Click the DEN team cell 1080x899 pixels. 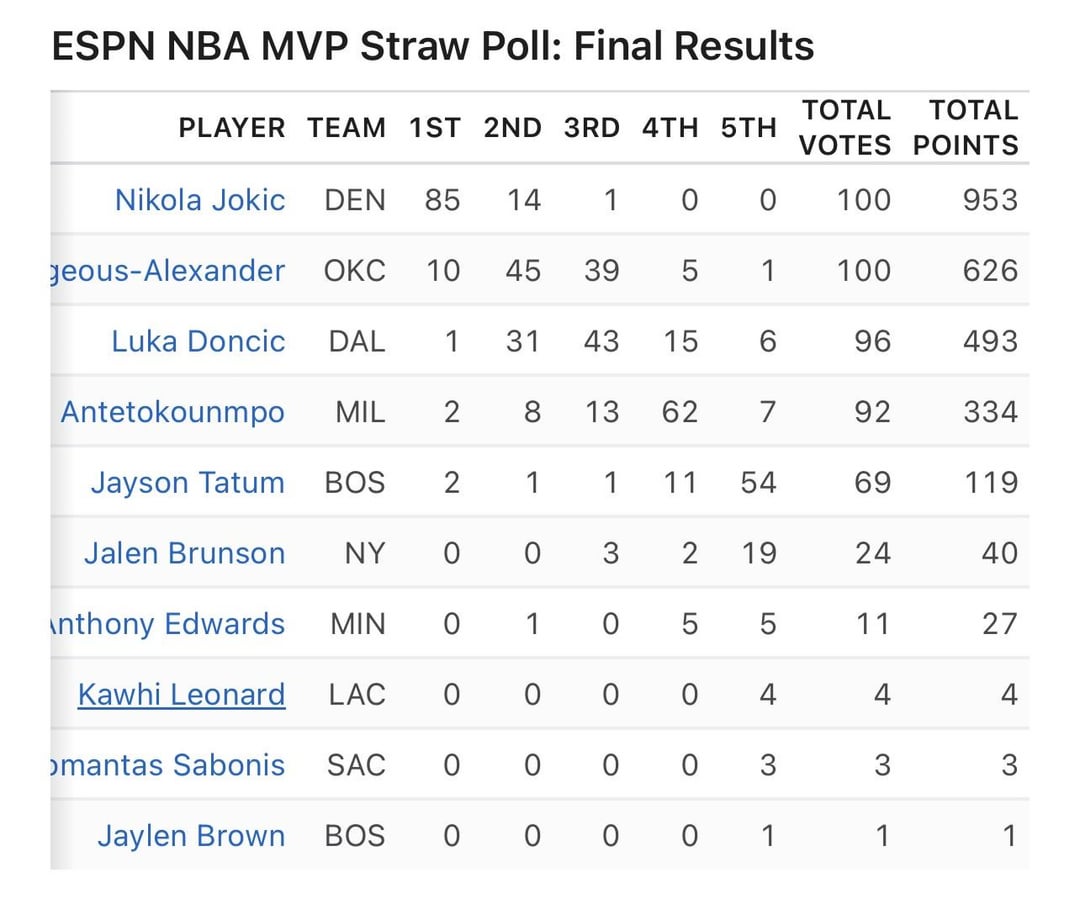click(x=355, y=200)
